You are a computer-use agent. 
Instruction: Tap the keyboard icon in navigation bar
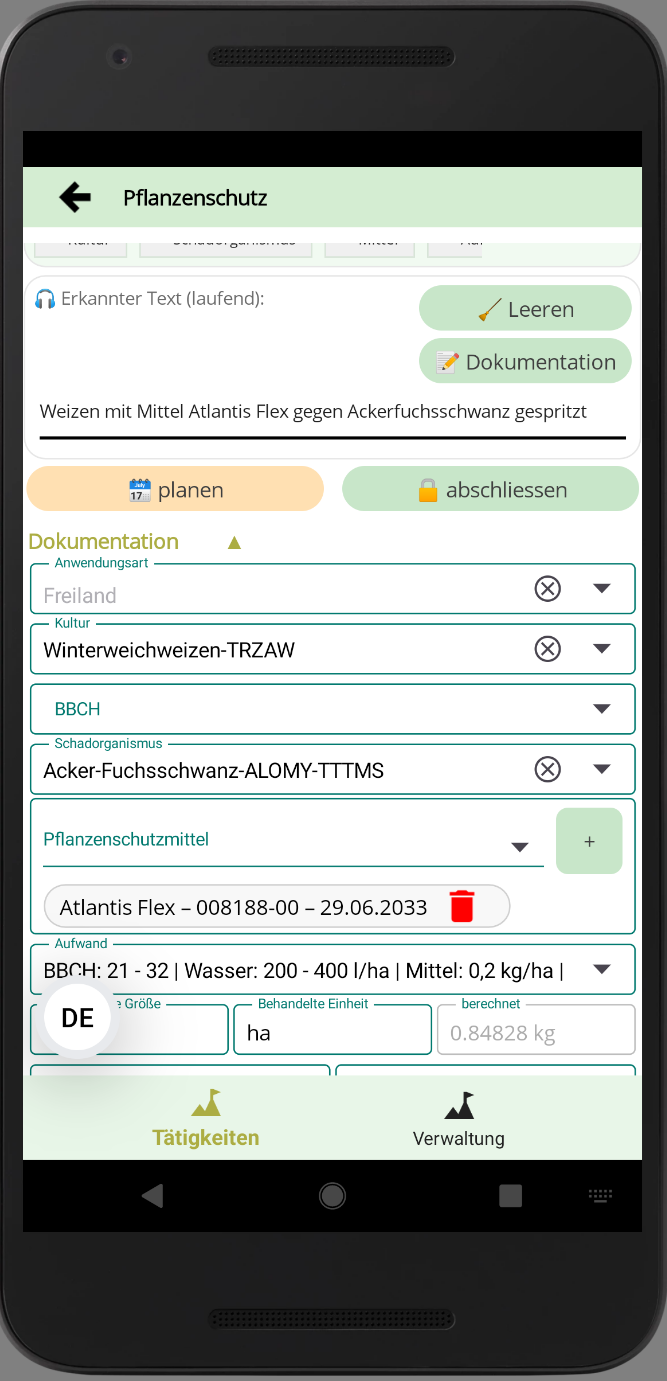600,1195
